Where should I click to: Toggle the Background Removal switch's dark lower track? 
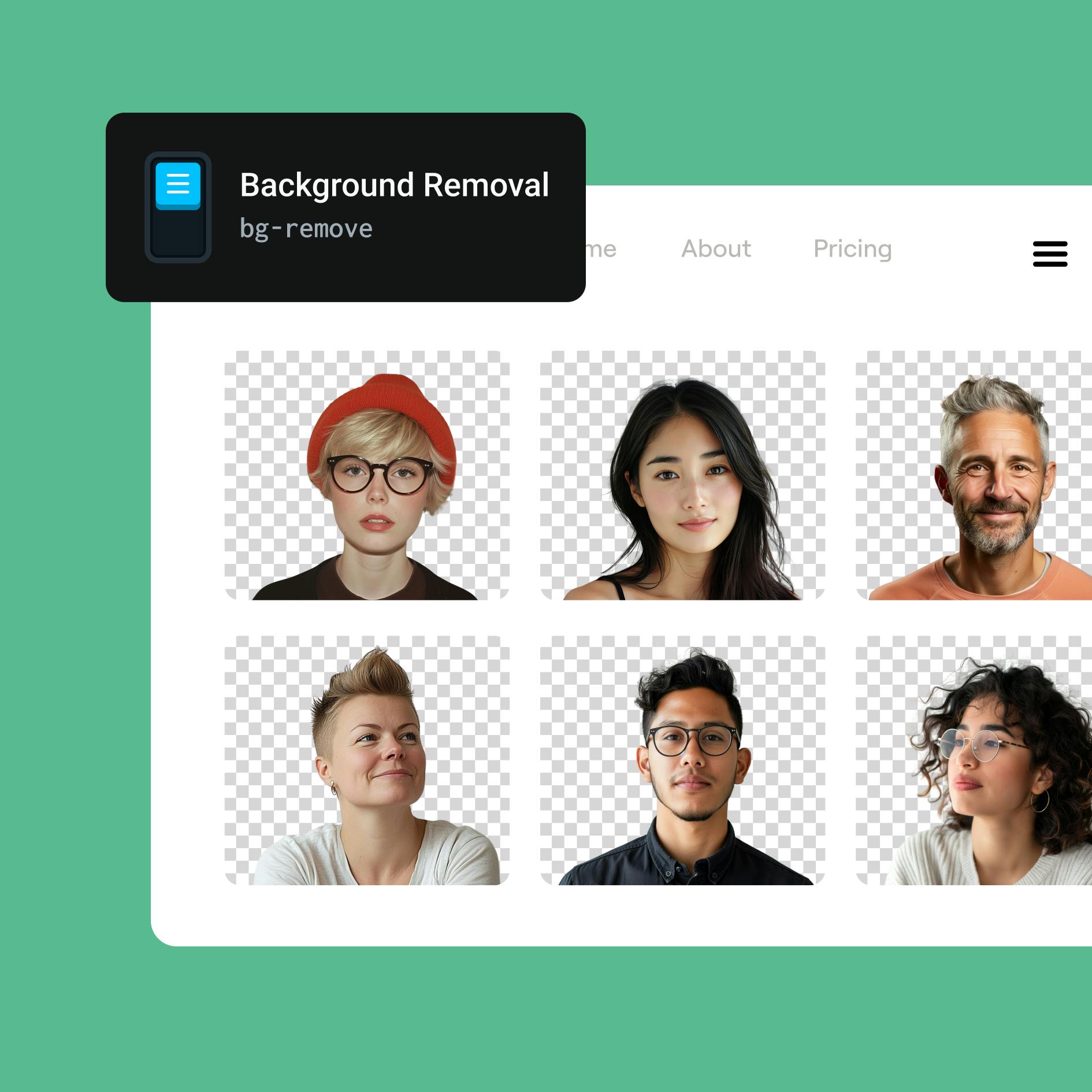click(x=177, y=233)
